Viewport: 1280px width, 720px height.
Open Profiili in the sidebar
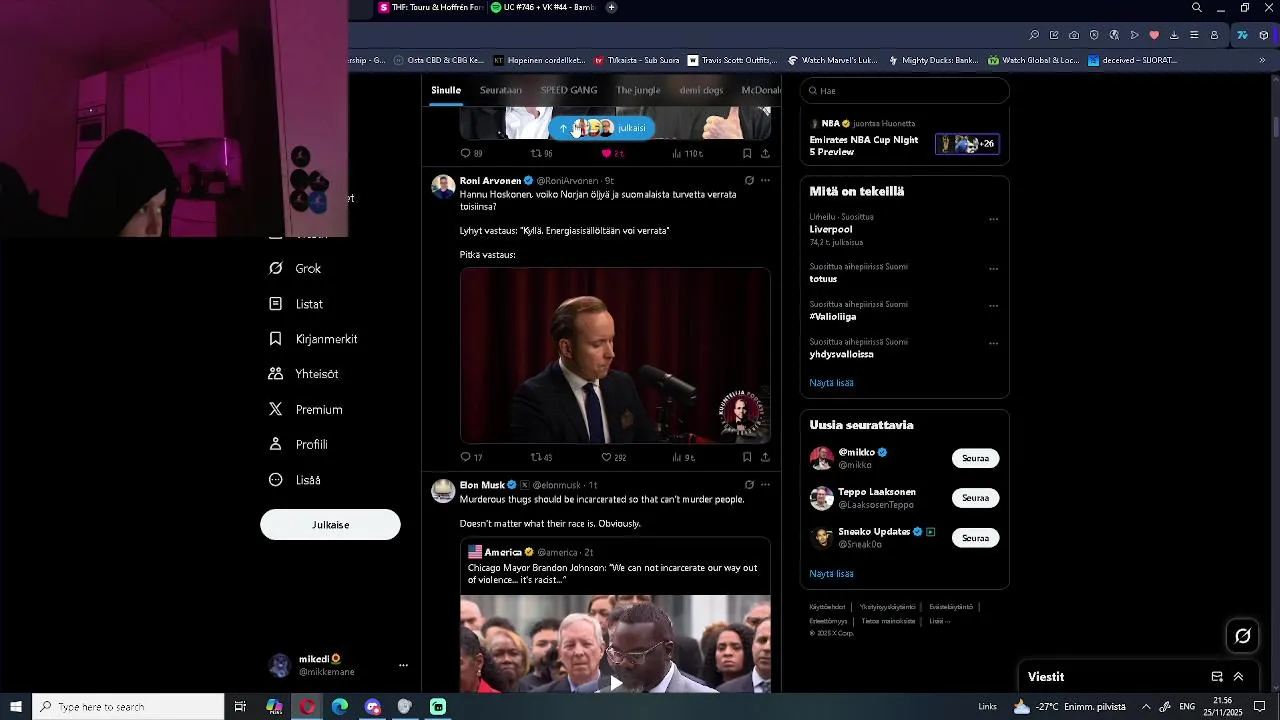tap(298, 445)
